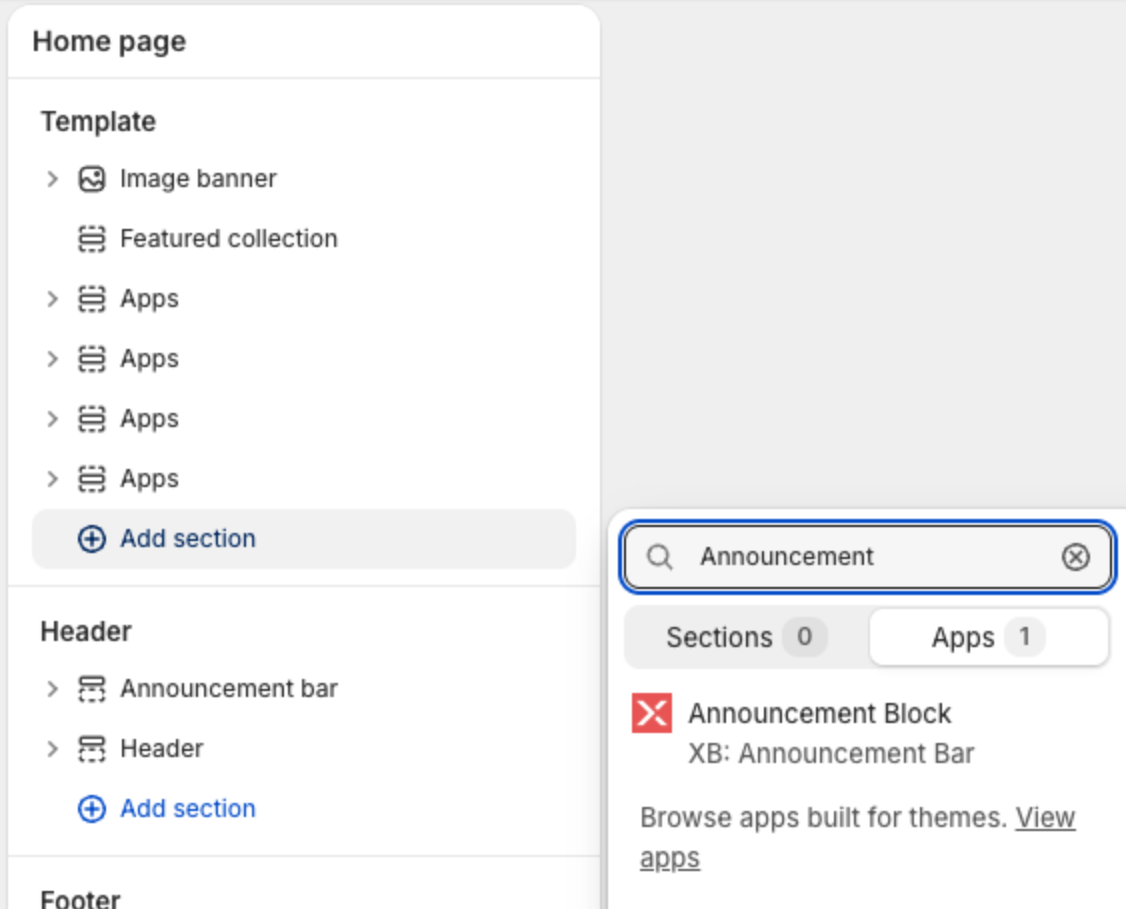The height and width of the screenshot is (909, 1126).
Task: Expand the Announcement bar section
Action: 52,689
